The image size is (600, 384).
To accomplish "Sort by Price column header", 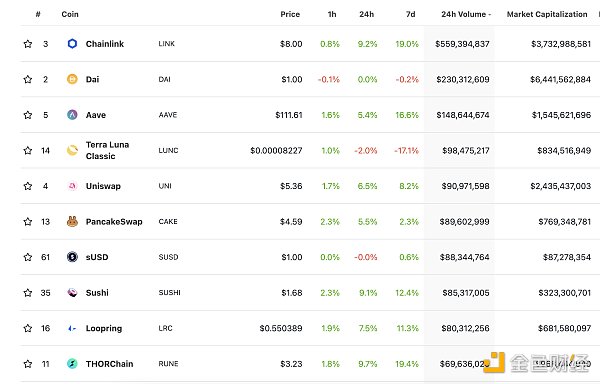I will [290, 14].
